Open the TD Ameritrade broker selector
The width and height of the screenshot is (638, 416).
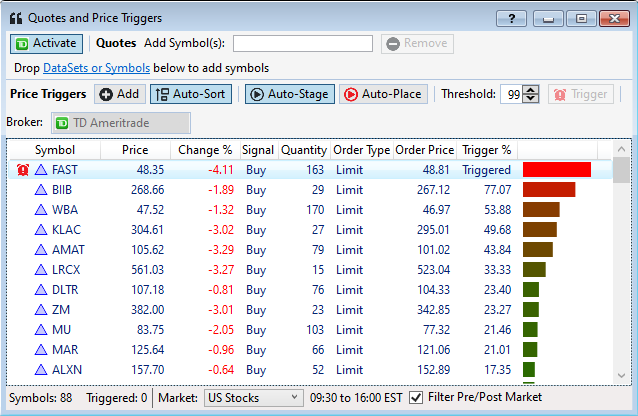(120, 123)
